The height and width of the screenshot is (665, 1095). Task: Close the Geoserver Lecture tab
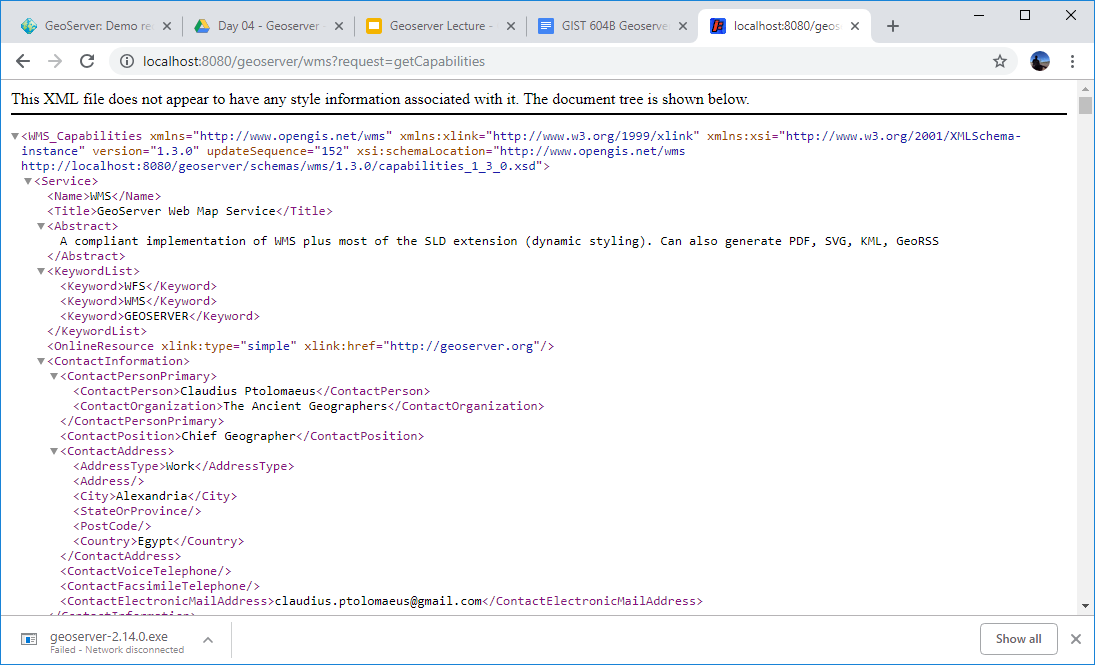(510, 27)
